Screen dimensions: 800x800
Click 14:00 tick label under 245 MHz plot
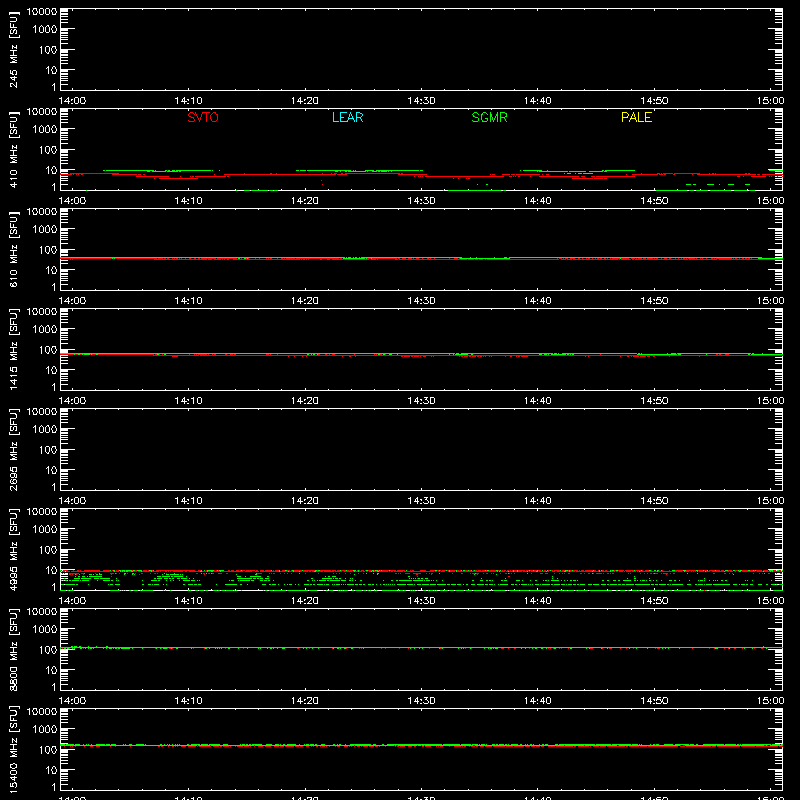(72, 101)
